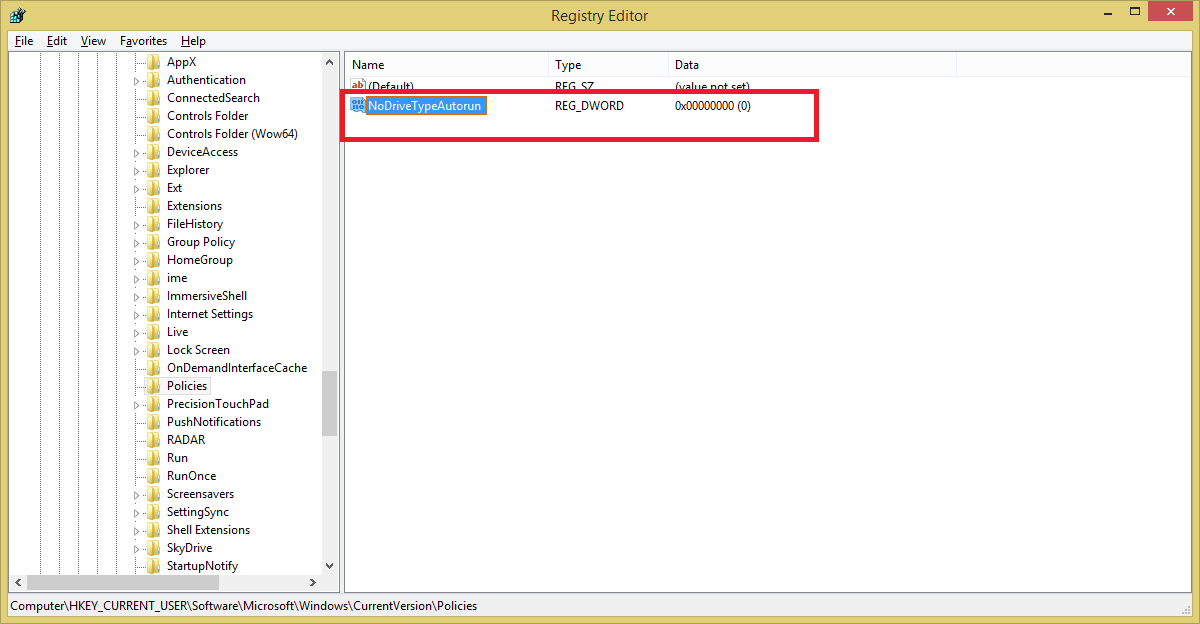Click the tree pane's scroll down arrow
The width and height of the screenshot is (1200, 624).
click(x=330, y=565)
